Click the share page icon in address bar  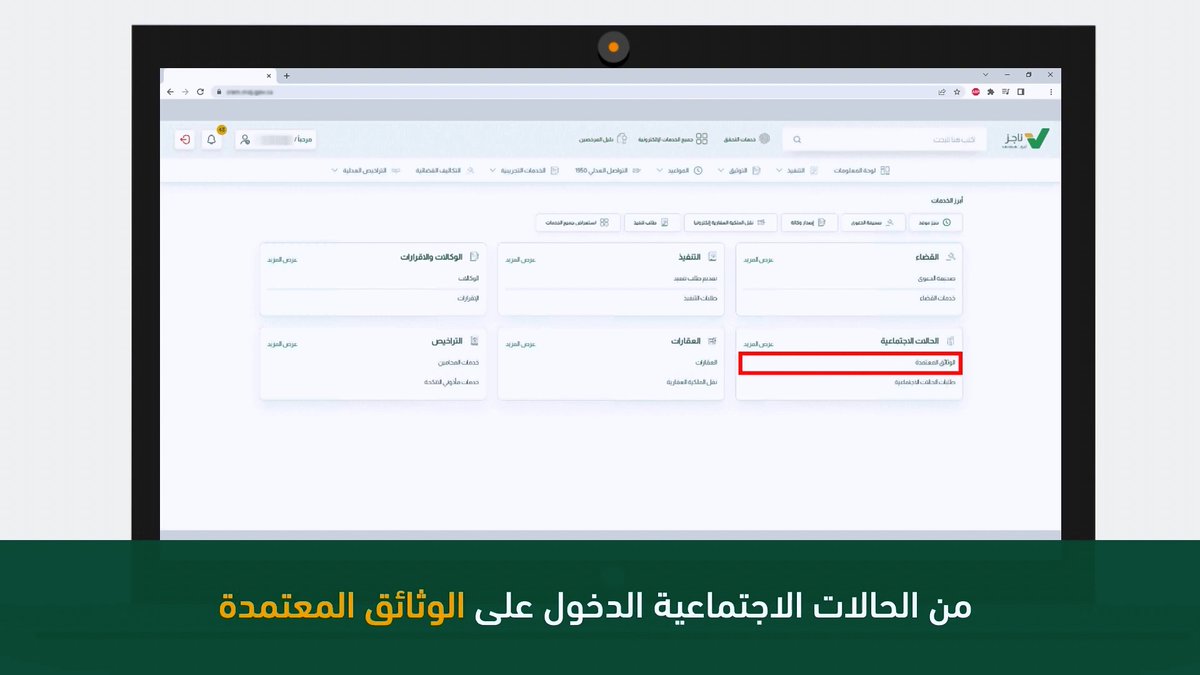click(x=941, y=91)
